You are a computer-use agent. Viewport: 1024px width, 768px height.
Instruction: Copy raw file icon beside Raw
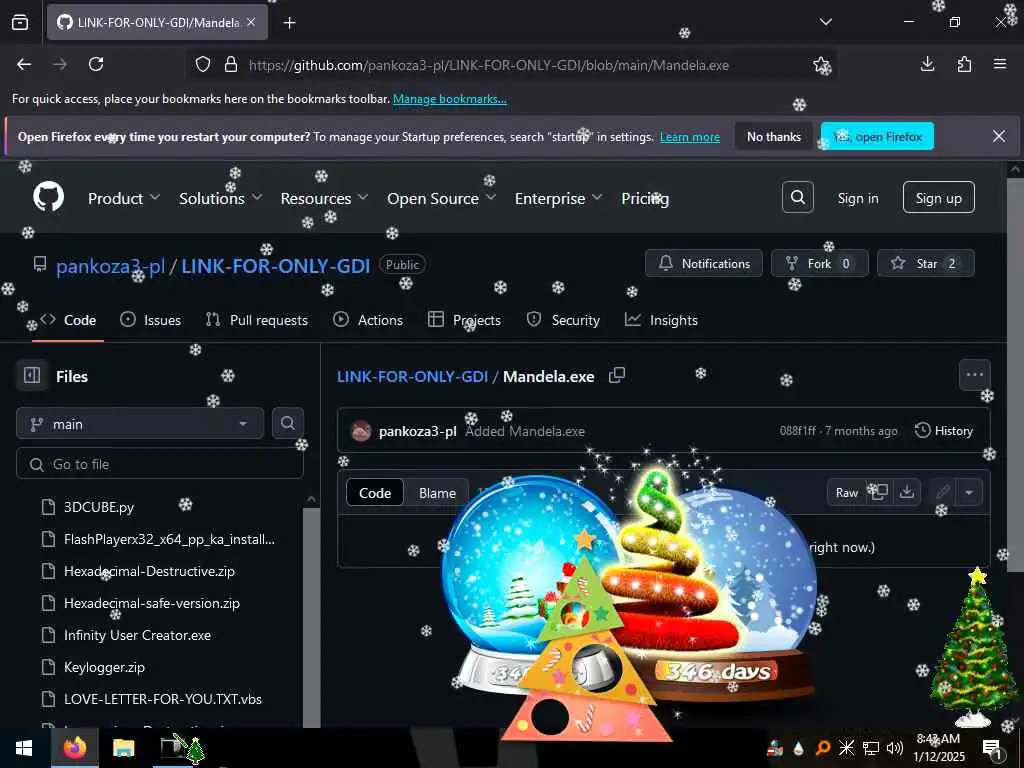(878, 492)
